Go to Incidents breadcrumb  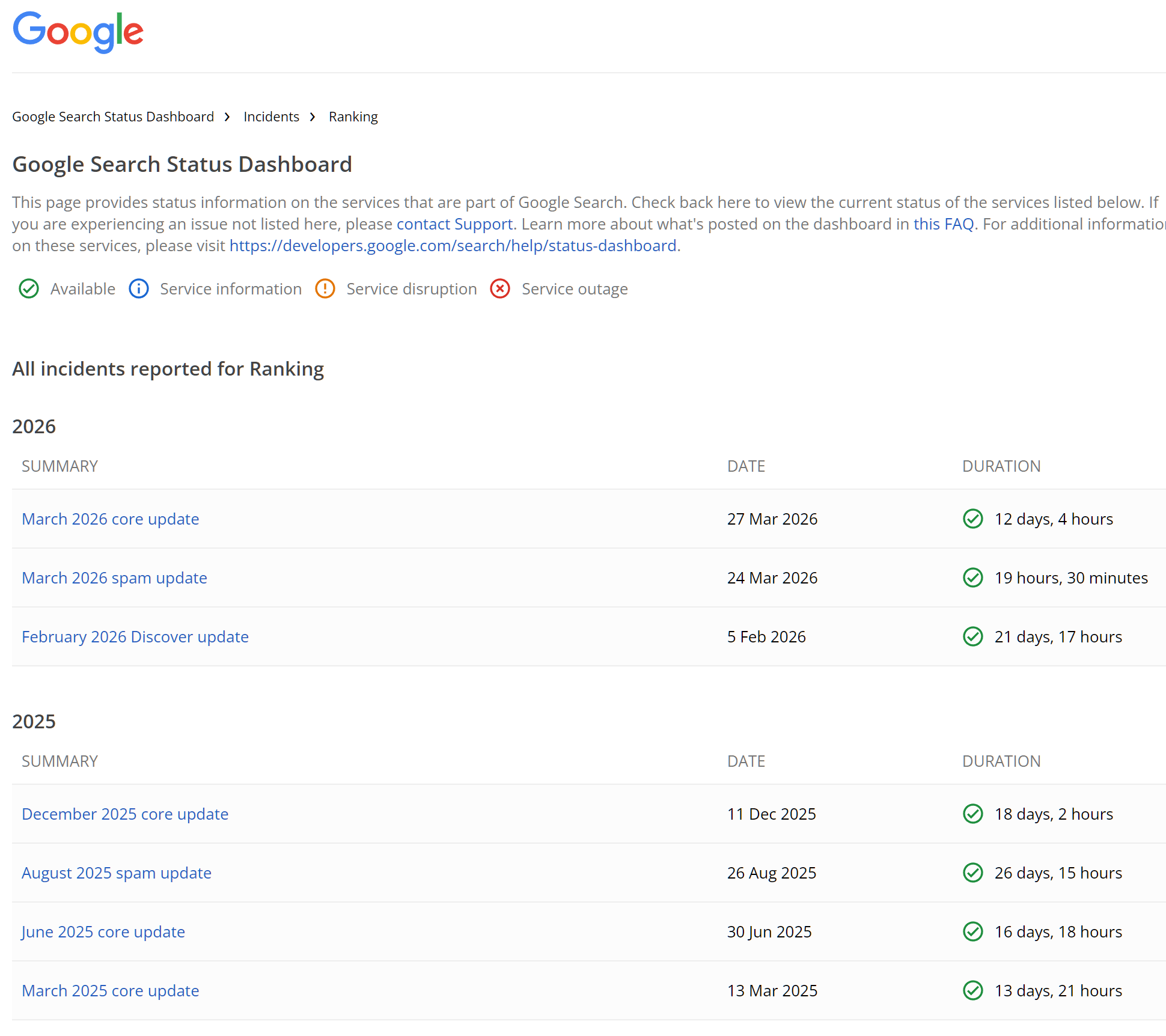coord(271,117)
